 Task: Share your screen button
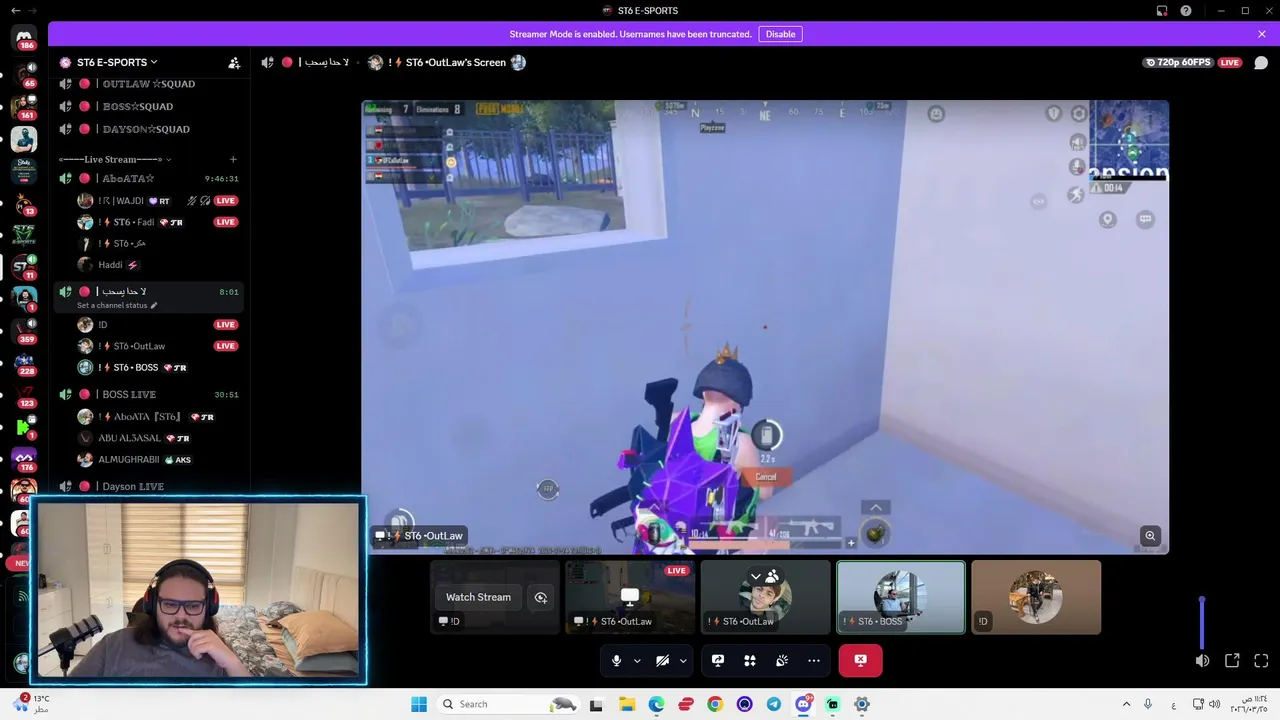[718, 660]
